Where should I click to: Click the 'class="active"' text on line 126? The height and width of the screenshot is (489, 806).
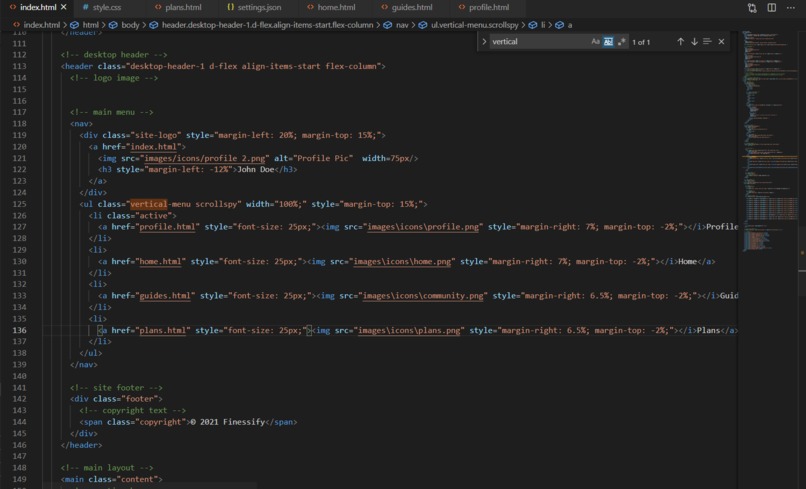pyautogui.click(x=137, y=215)
